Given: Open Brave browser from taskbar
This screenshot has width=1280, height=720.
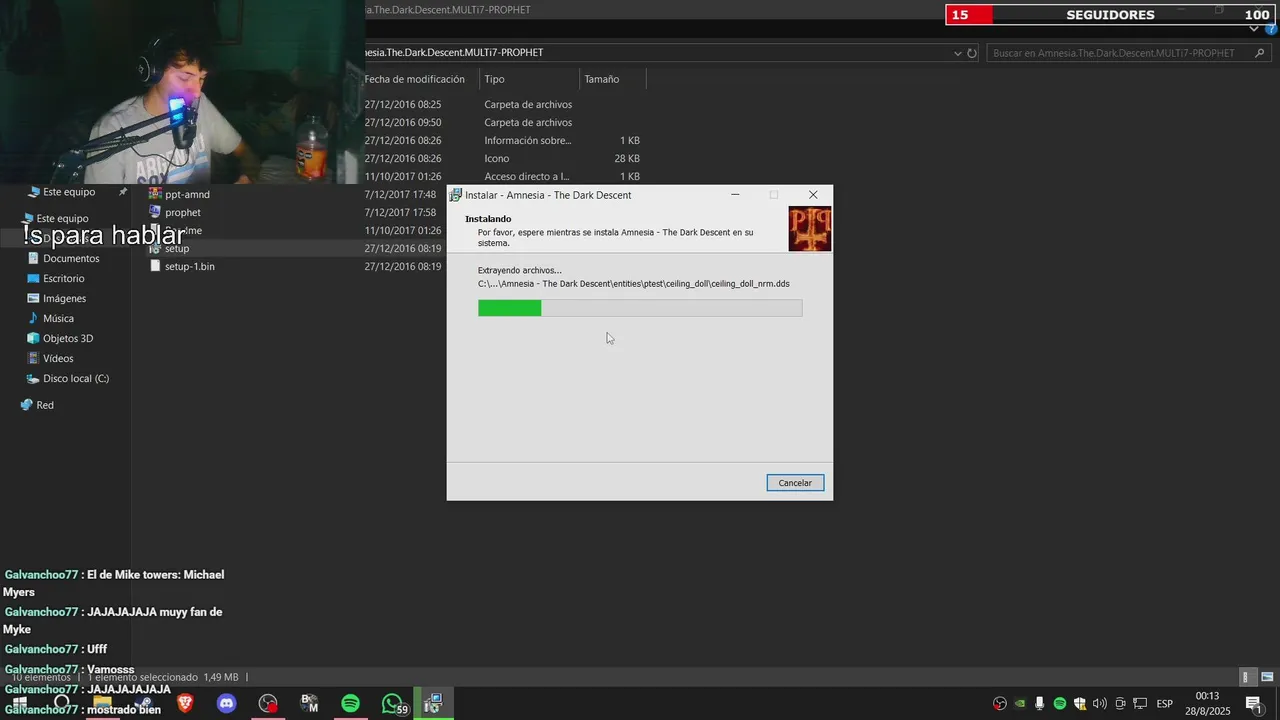Looking at the screenshot, I should 185,704.
